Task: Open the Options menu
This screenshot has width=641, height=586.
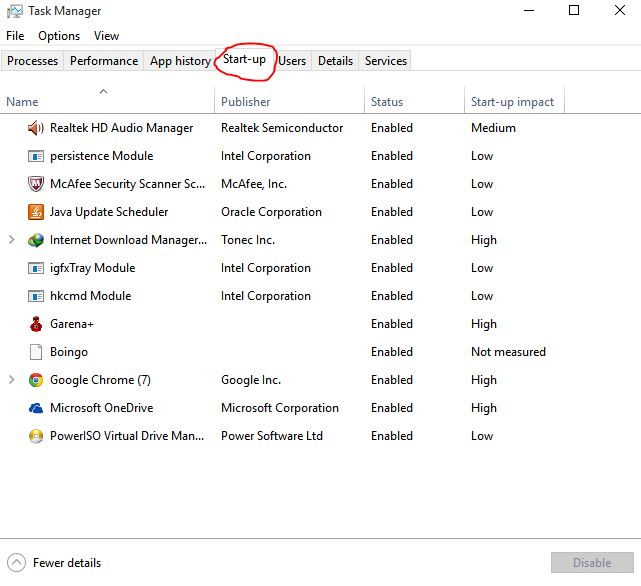Action: 59,36
